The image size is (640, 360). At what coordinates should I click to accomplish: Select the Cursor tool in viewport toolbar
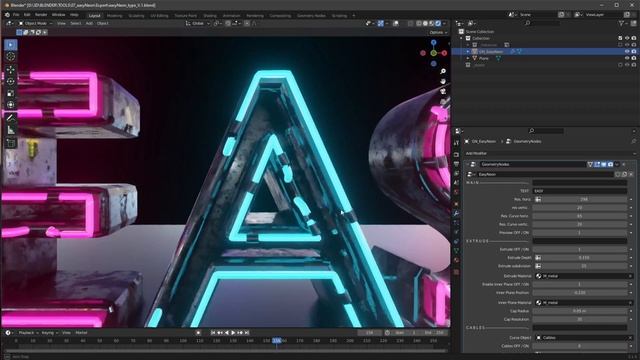click(11, 56)
